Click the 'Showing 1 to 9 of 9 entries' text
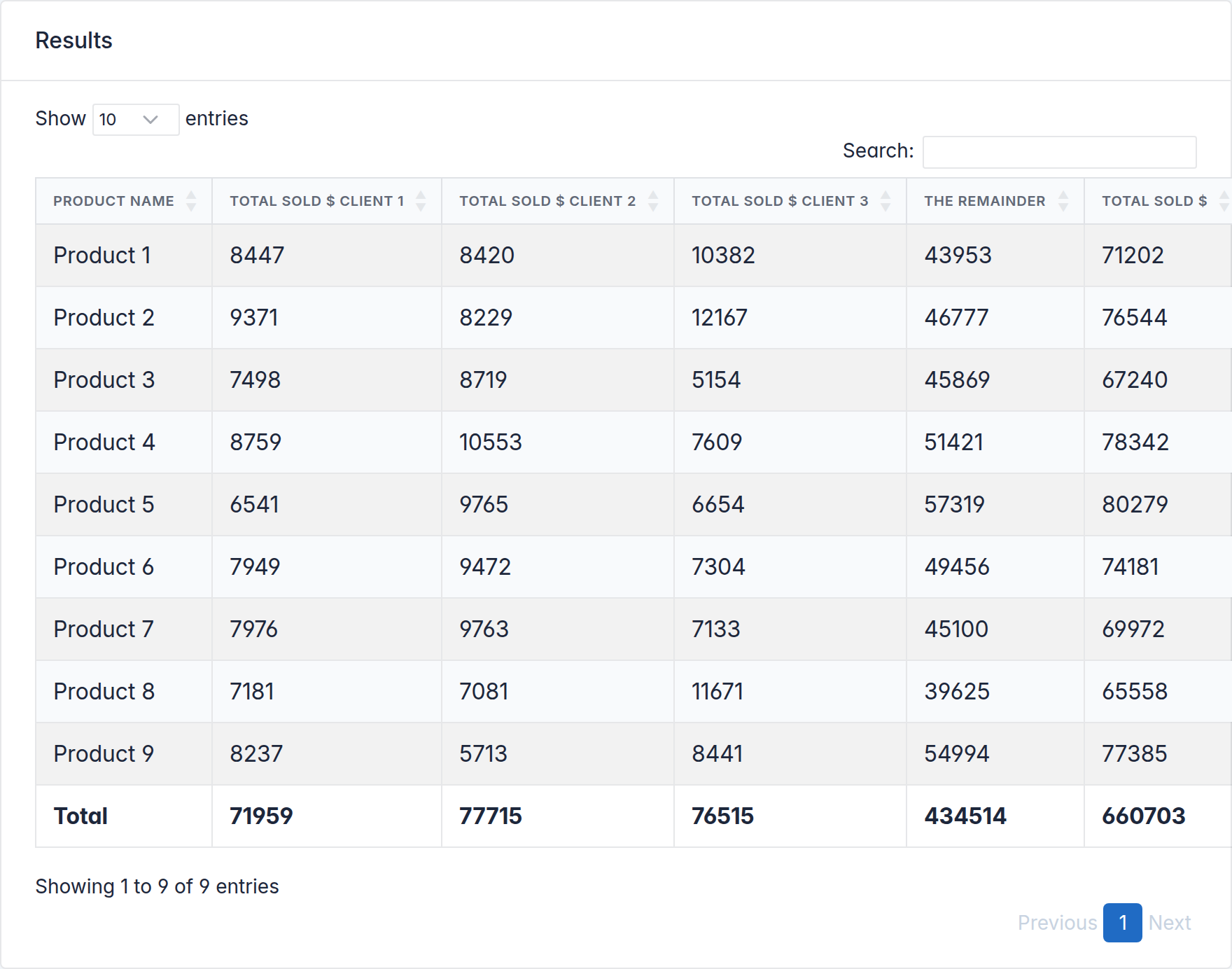Image resolution: width=1232 pixels, height=969 pixels. [157, 886]
